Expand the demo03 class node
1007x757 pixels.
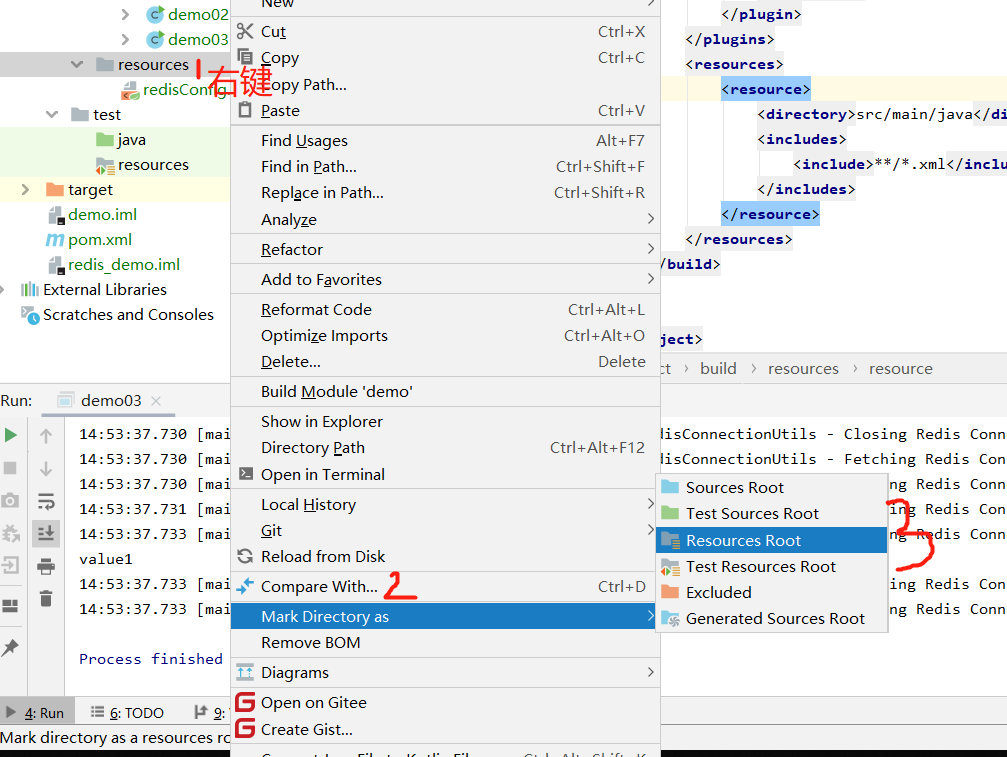[125, 39]
